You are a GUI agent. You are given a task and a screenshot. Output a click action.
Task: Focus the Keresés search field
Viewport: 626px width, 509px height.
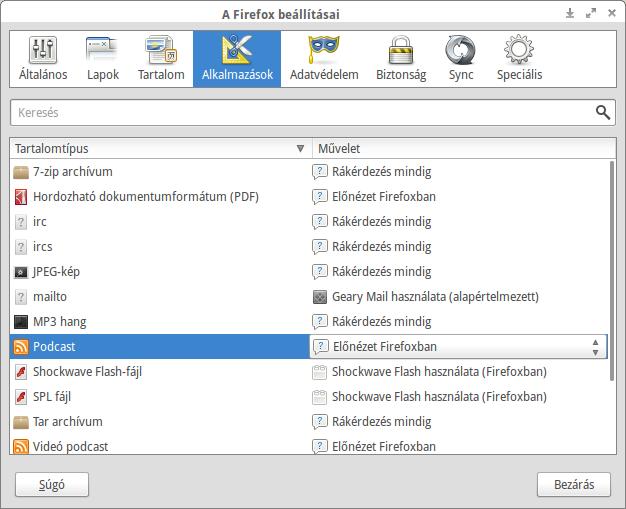coord(313,113)
